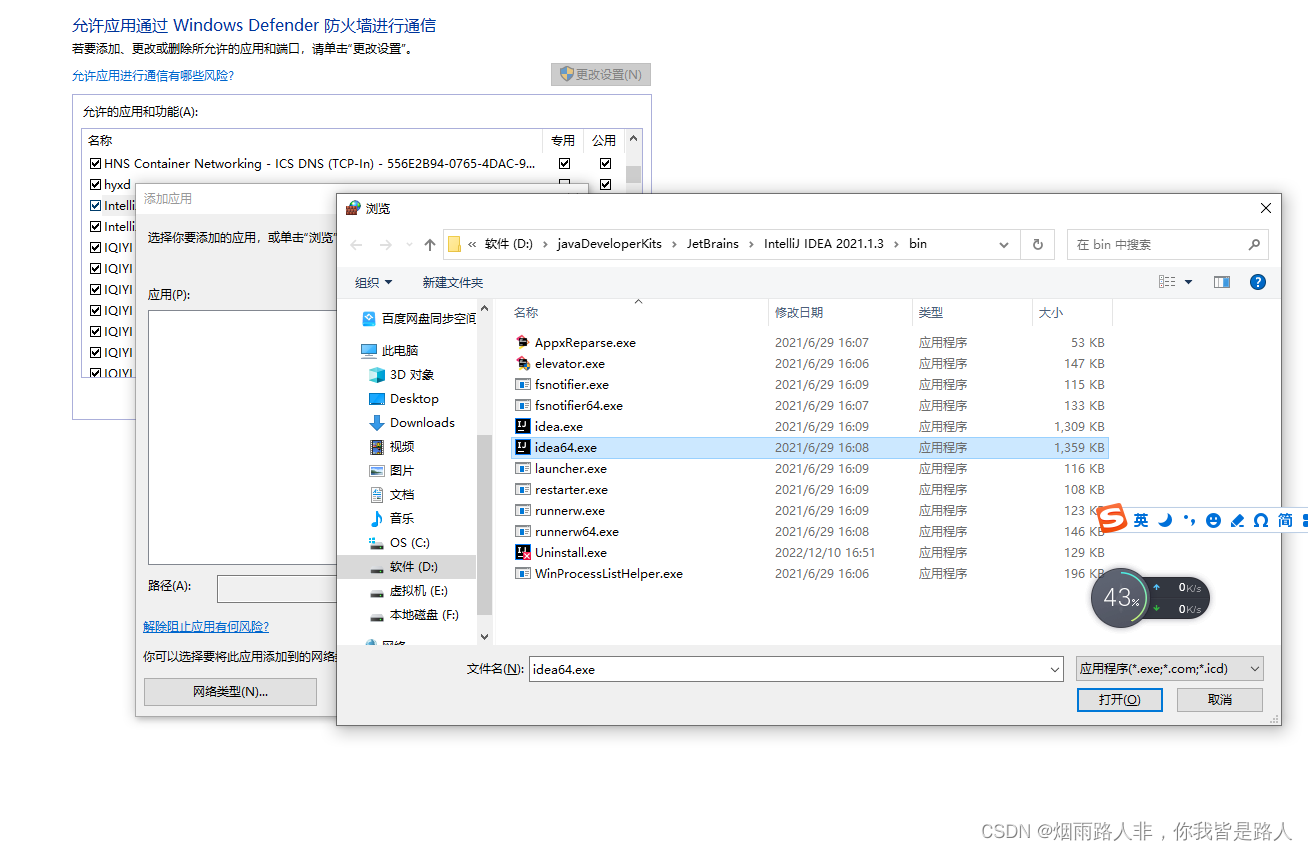The image size is (1308, 851).
Task: Open the Sogou emoji smiley icon
Action: (1213, 520)
